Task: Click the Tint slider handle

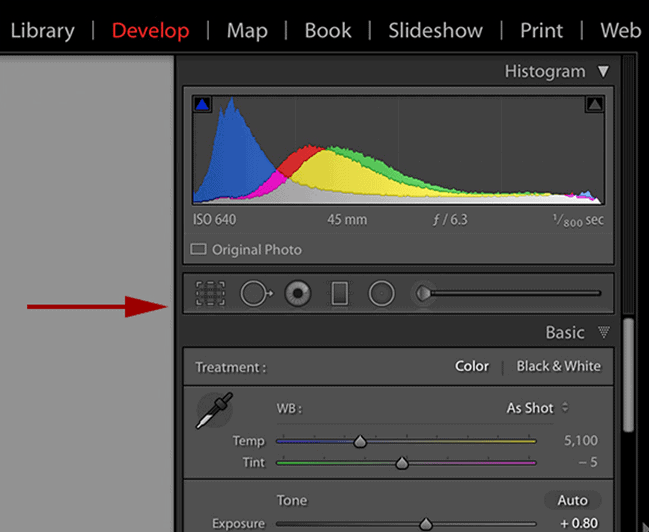Action: [402, 463]
